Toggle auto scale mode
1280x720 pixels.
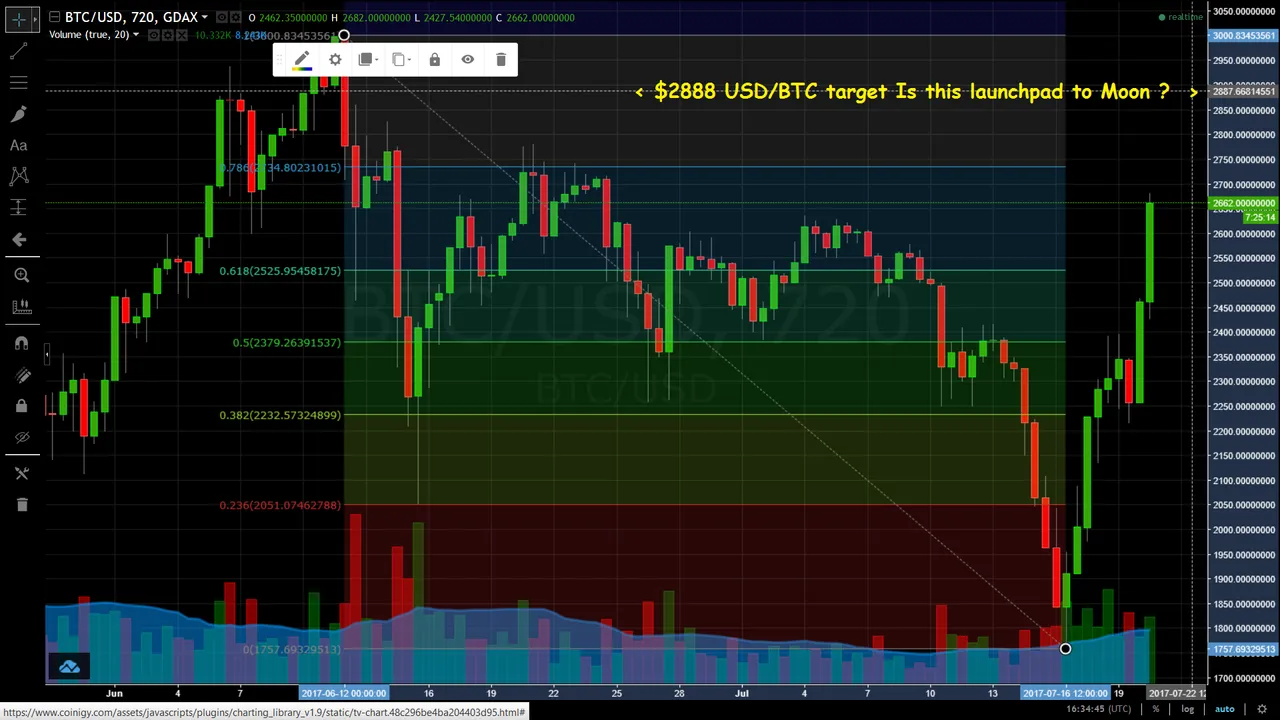tap(1224, 709)
